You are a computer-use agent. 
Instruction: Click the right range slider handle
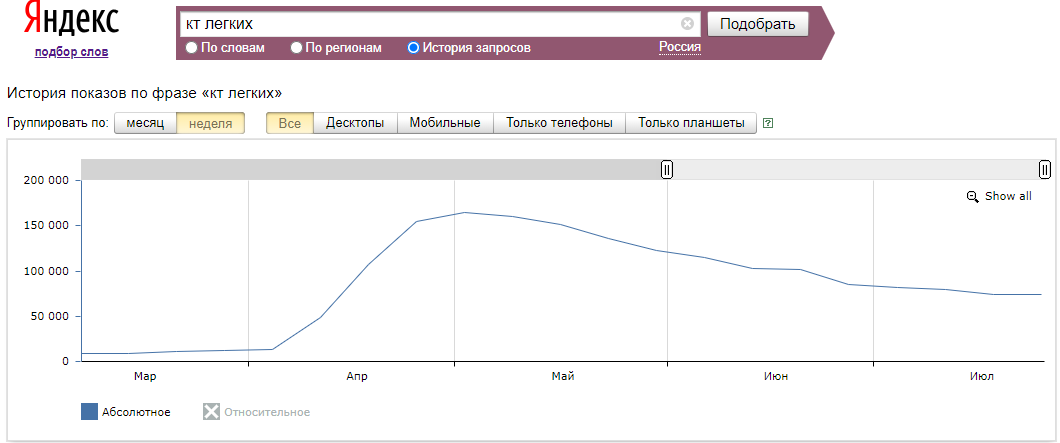tap(1045, 169)
